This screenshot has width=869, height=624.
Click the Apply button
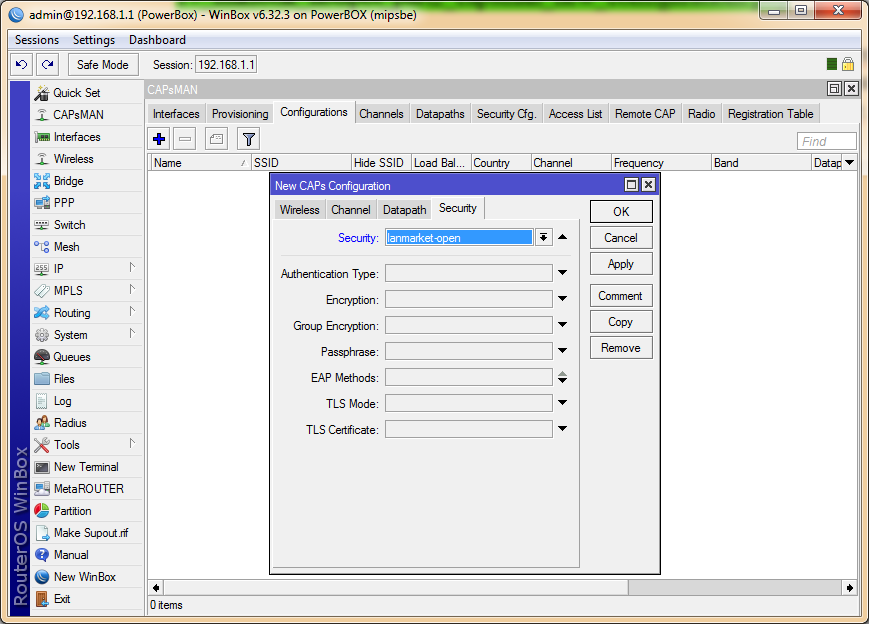click(x=621, y=264)
